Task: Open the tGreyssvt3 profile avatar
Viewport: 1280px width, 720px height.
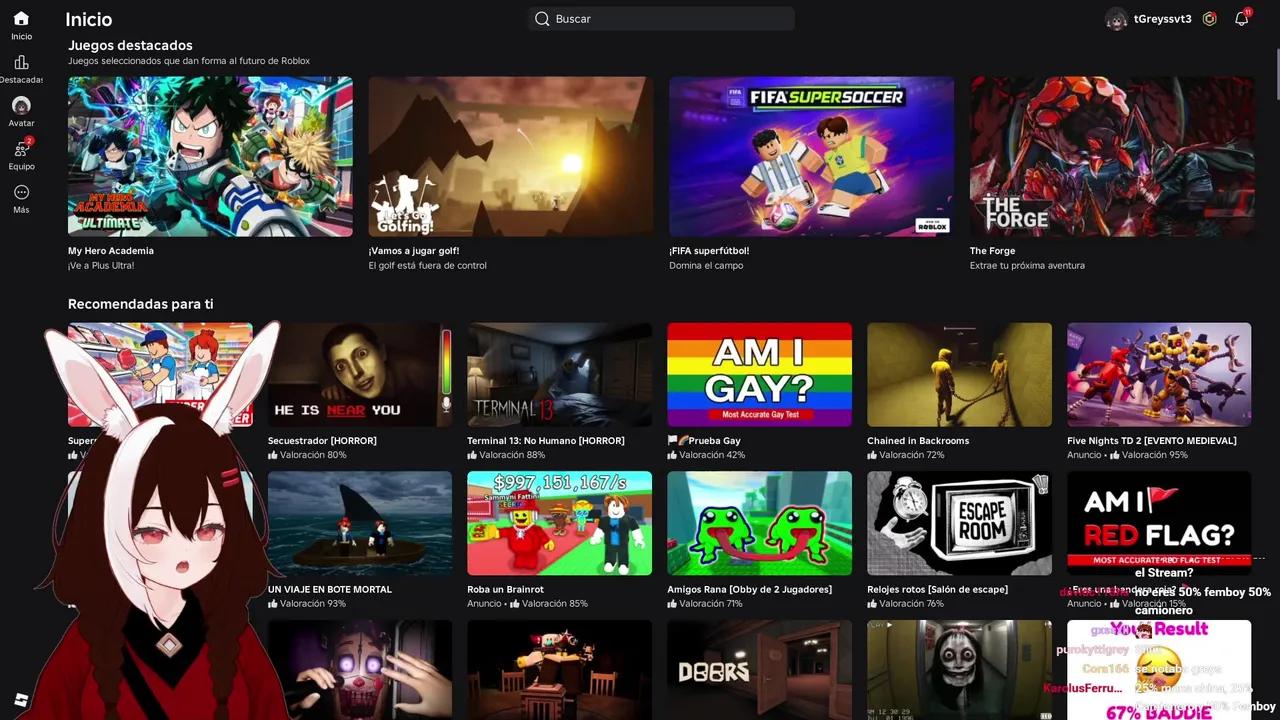Action: pyautogui.click(x=1116, y=19)
